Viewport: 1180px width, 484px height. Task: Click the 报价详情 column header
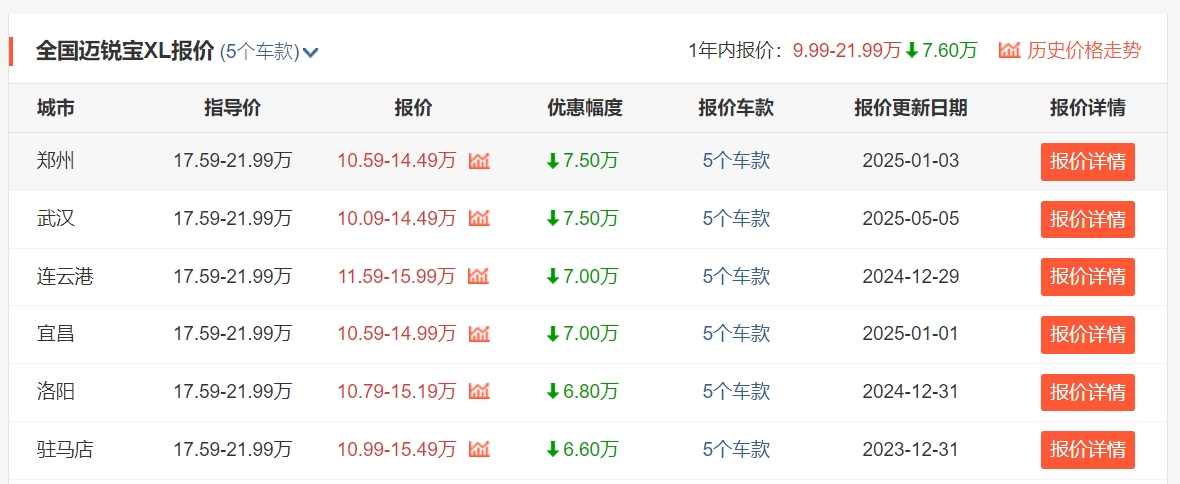(1087, 108)
